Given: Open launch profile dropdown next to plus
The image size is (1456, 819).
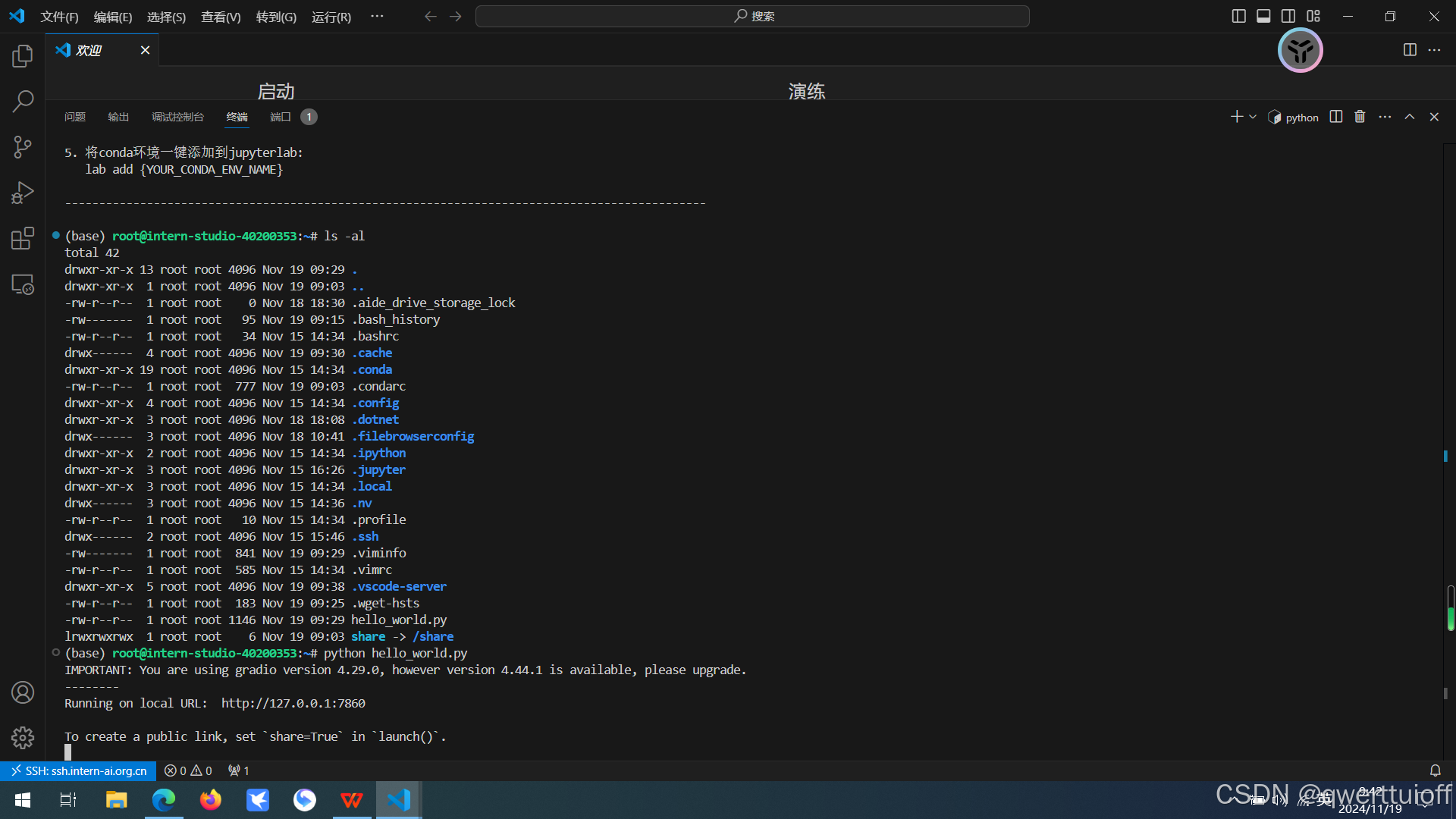Looking at the screenshot, I should pos(1253,117).
